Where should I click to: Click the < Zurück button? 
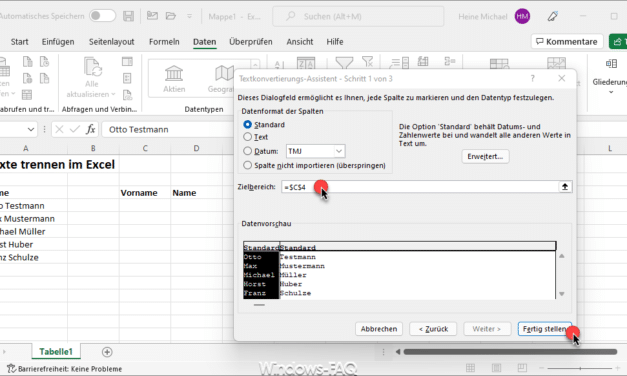433,329
